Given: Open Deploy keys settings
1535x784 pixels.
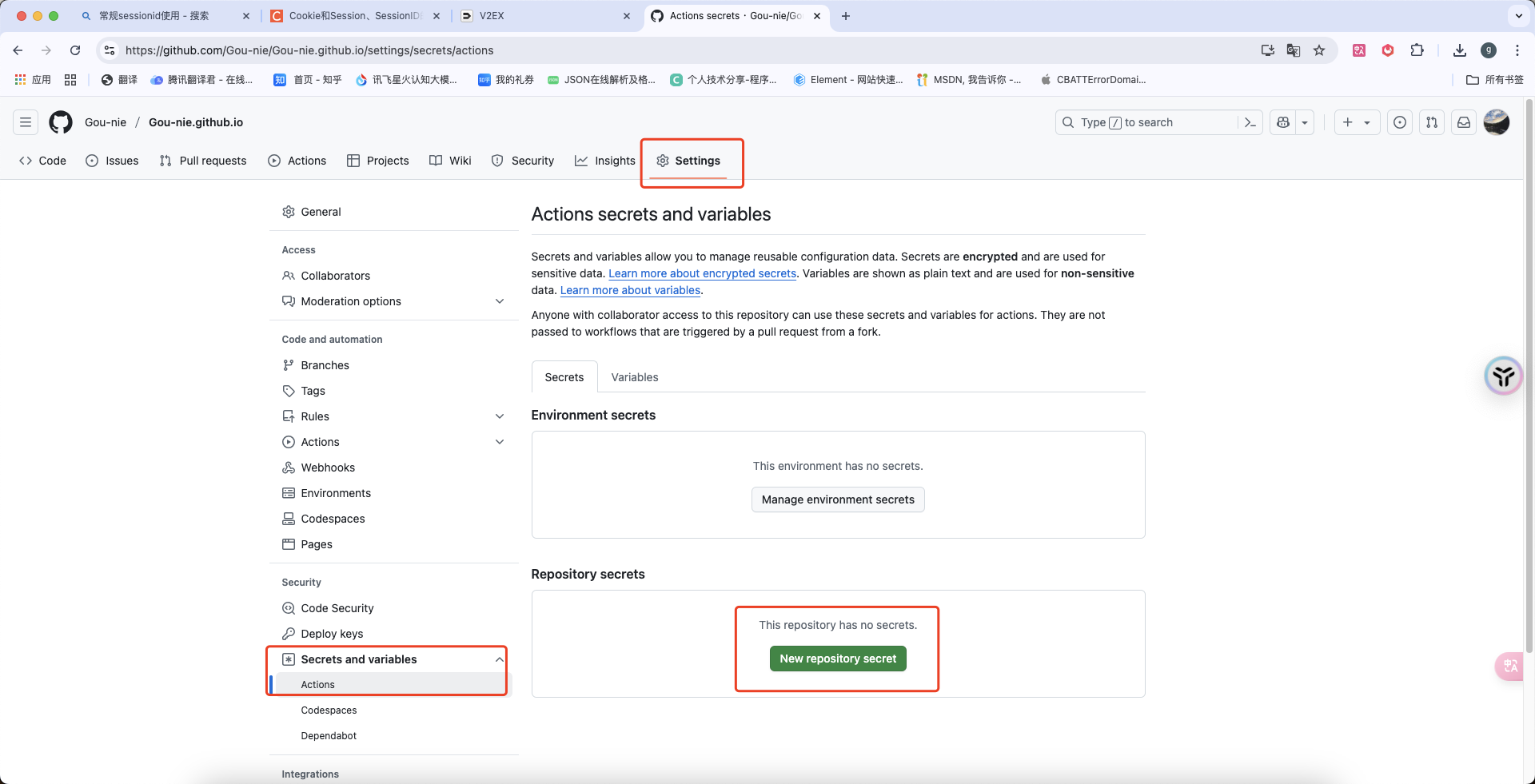Looking at the screenshot, I should coord(393,634).
